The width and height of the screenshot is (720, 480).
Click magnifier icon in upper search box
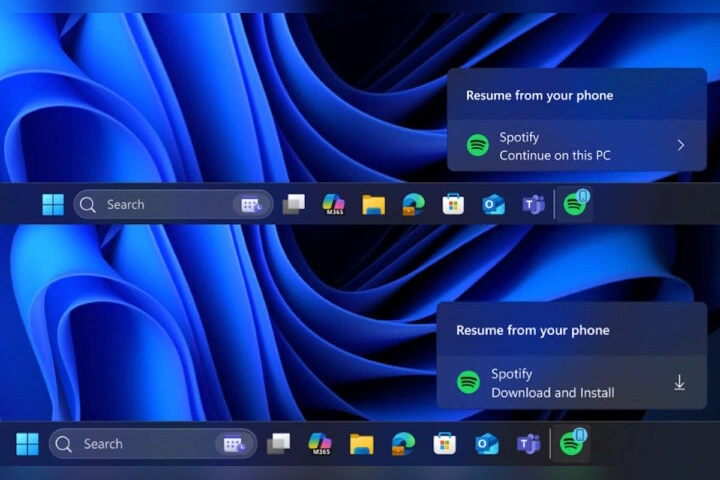[x=87, y=204]
